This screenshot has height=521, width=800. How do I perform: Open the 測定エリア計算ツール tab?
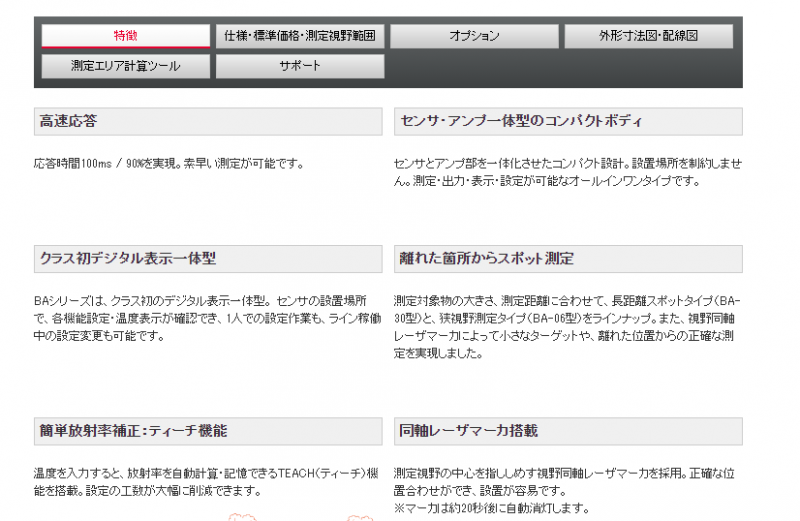tap(126, 66)
